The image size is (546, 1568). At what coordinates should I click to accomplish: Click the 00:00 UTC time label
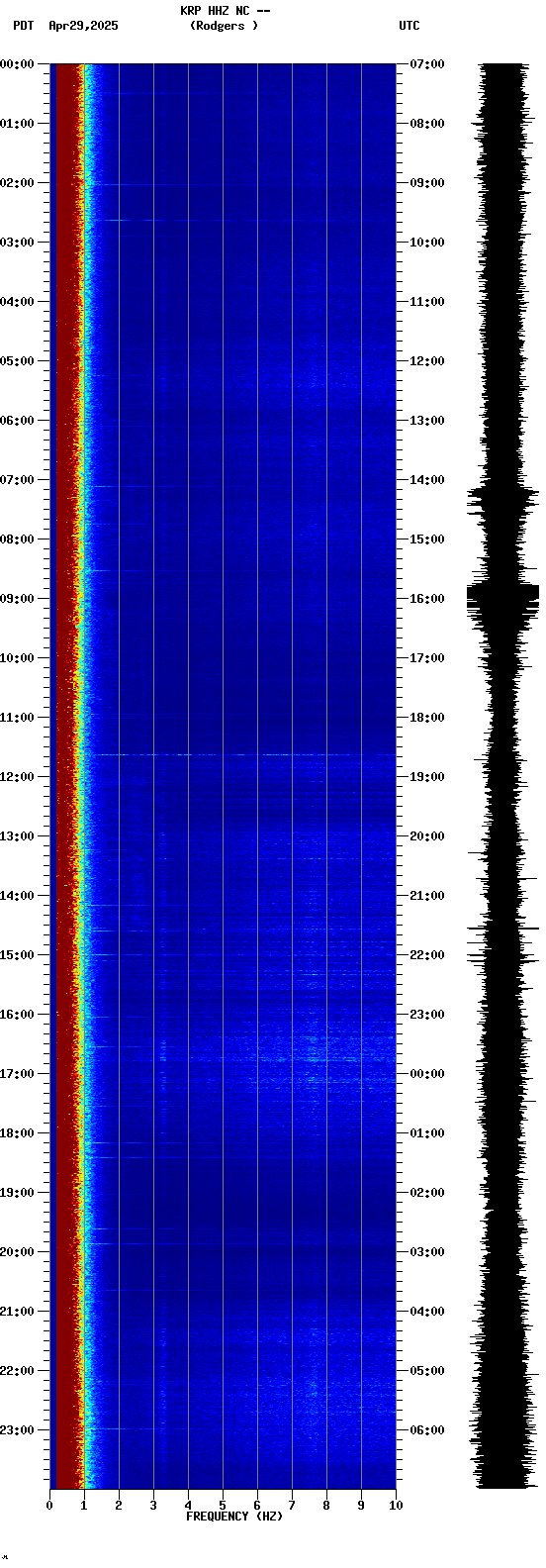click(426, 1074)
